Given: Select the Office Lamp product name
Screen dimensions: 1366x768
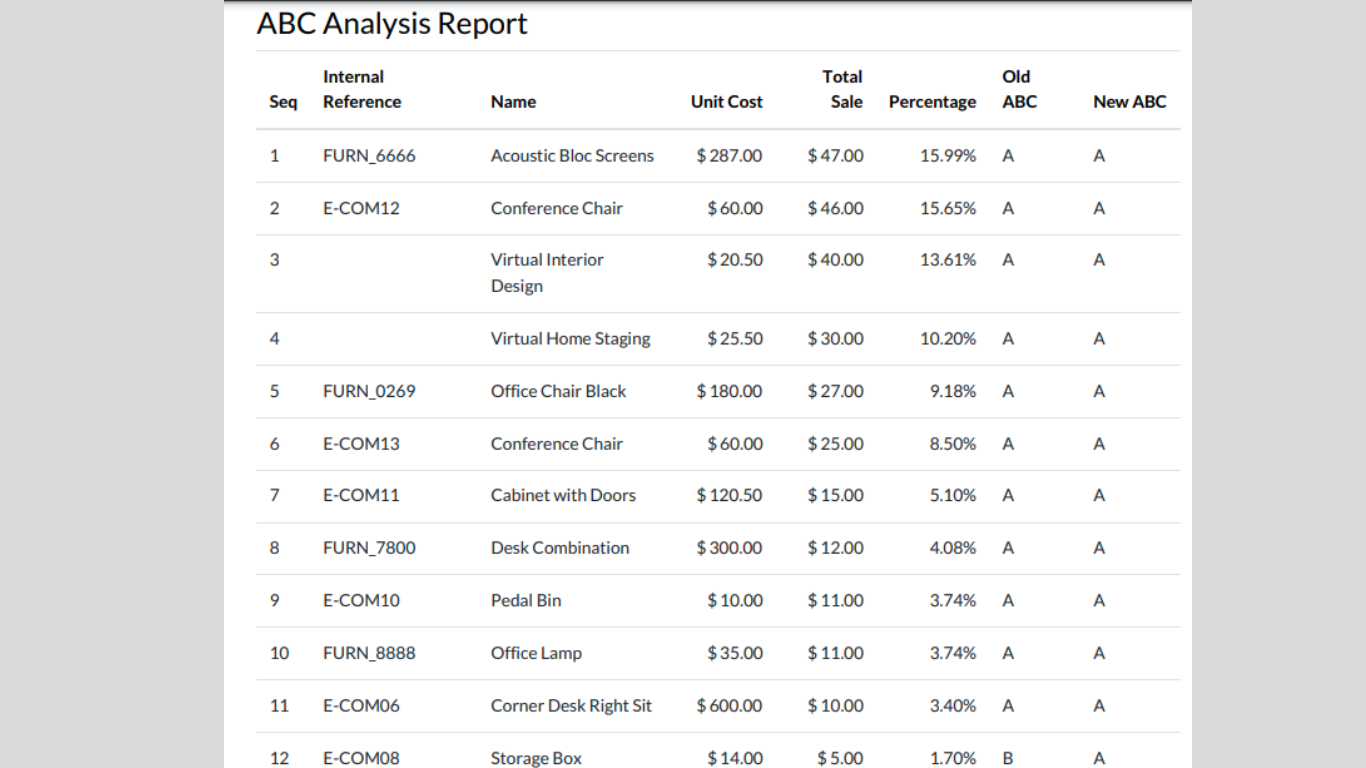Looking at the screenshot, I should (536, 654).
